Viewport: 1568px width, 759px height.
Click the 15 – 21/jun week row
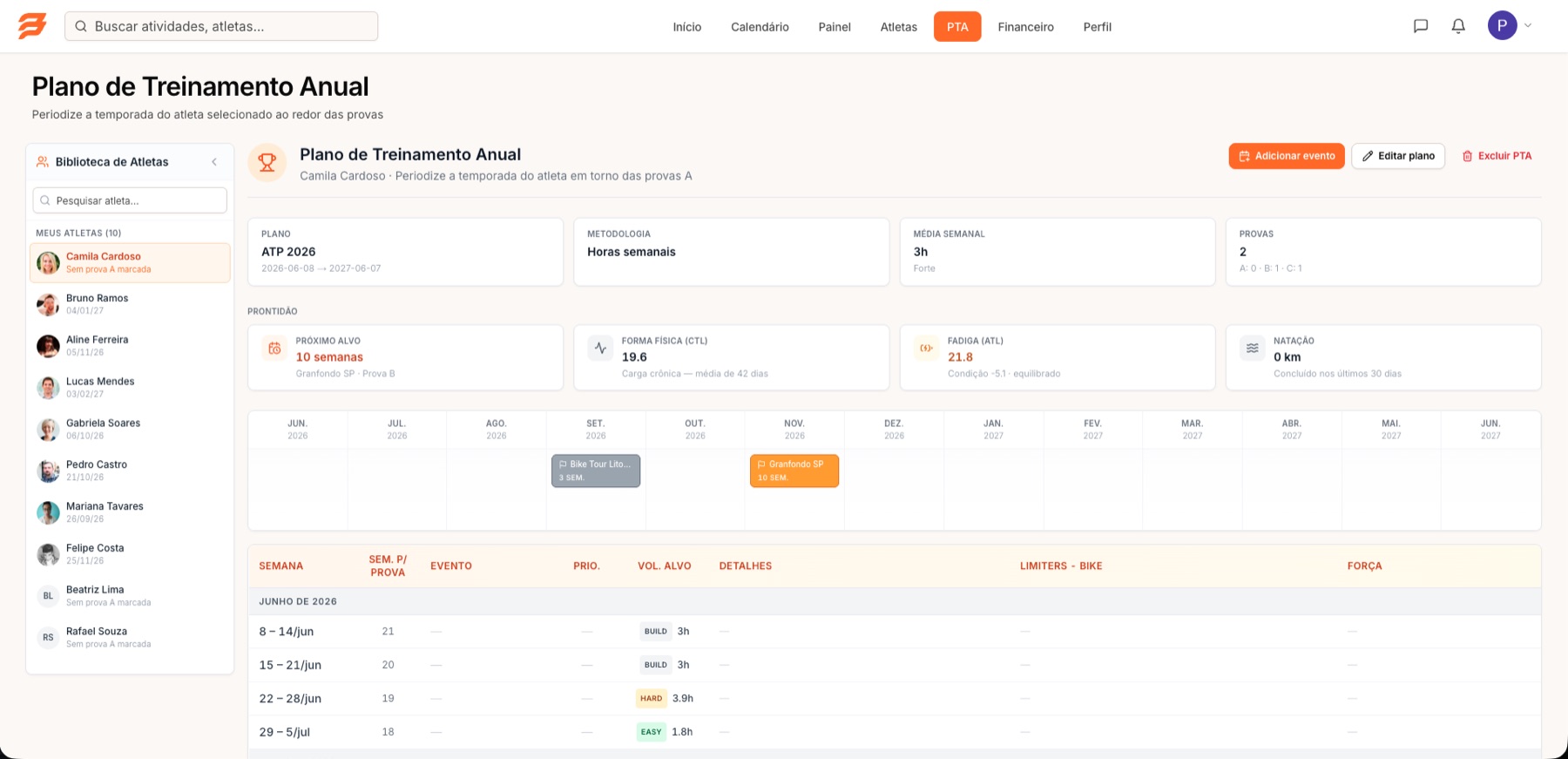(895, 665)
